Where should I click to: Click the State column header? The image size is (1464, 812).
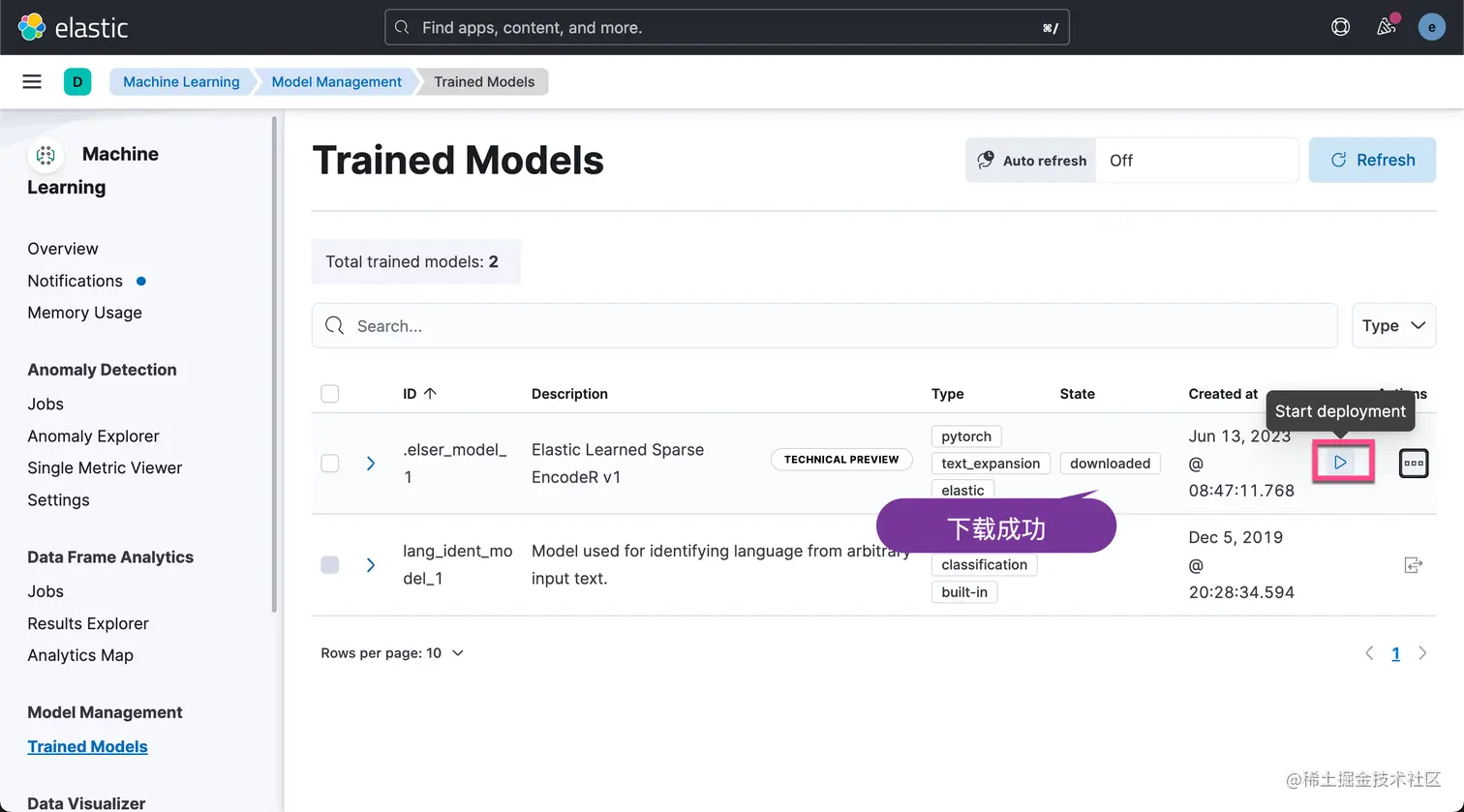tap(1077, 394)
